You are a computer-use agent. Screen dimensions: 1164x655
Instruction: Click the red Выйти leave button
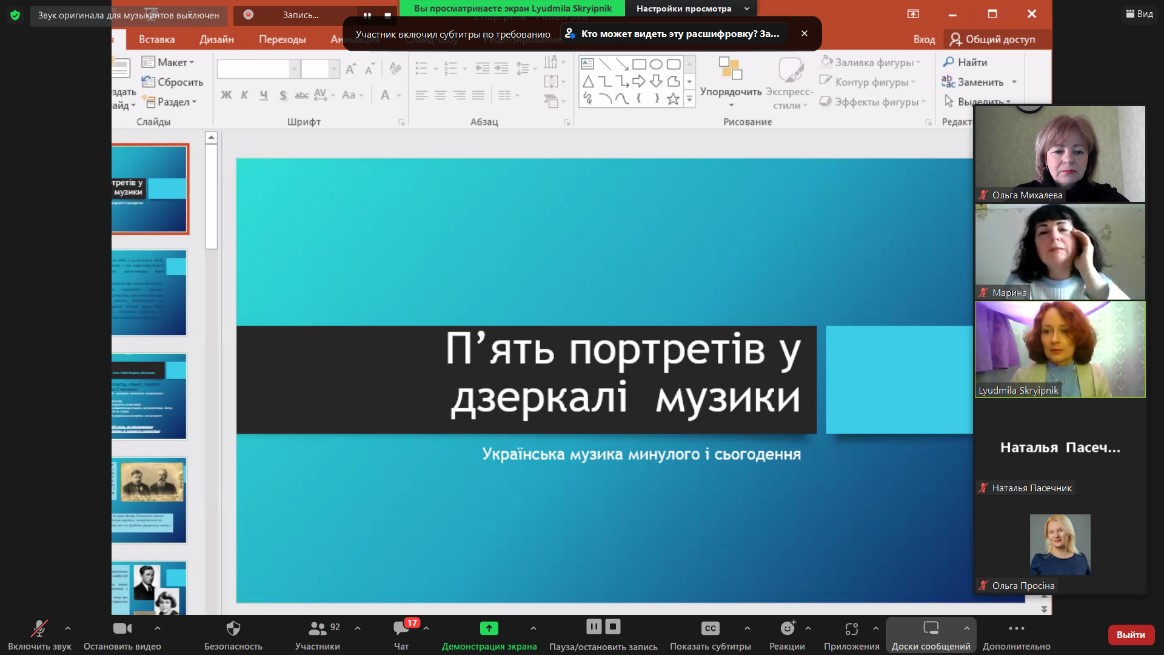click(x=1131, y=634)
